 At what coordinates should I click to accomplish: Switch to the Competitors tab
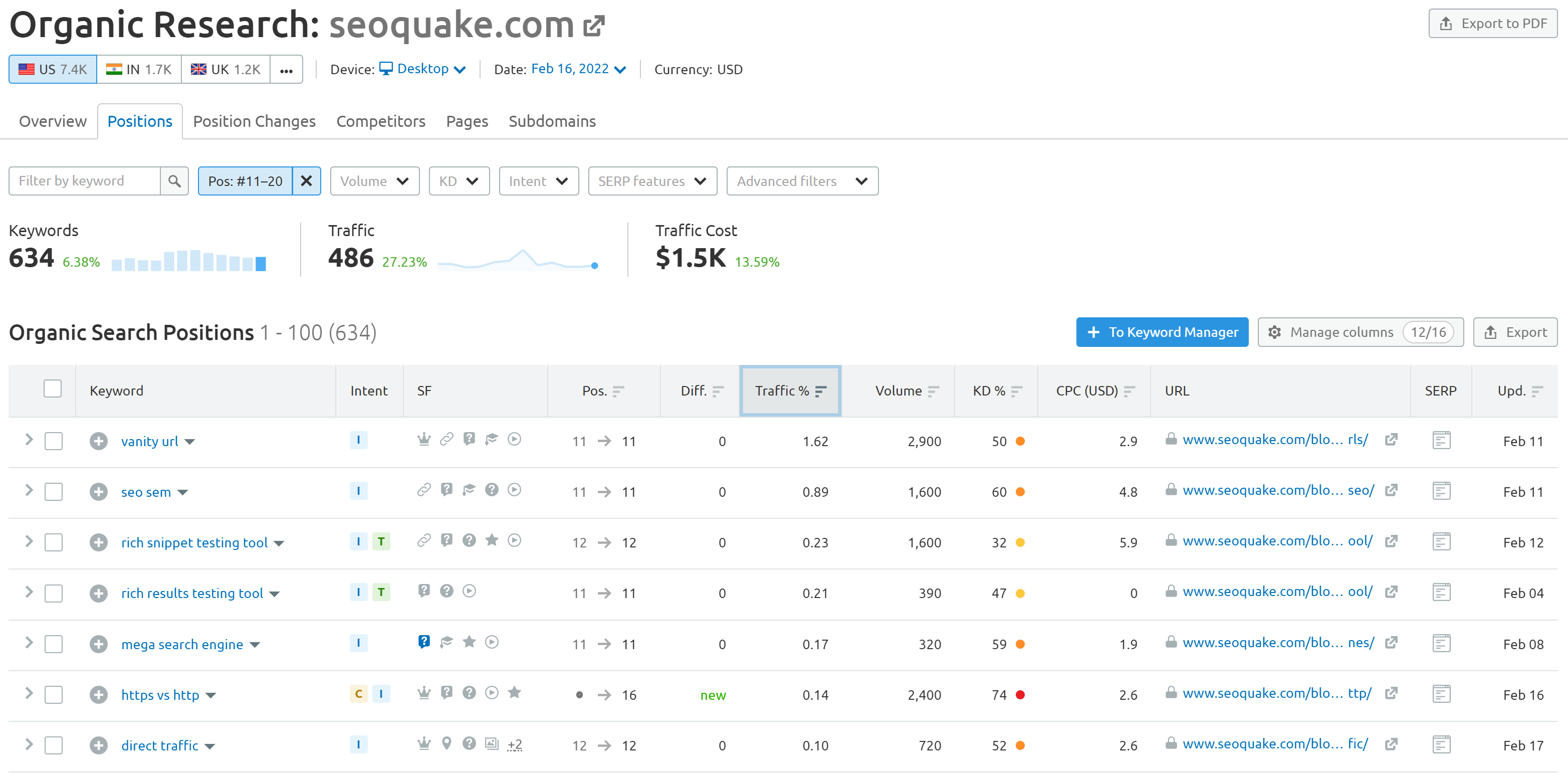(x=380, y=121)
